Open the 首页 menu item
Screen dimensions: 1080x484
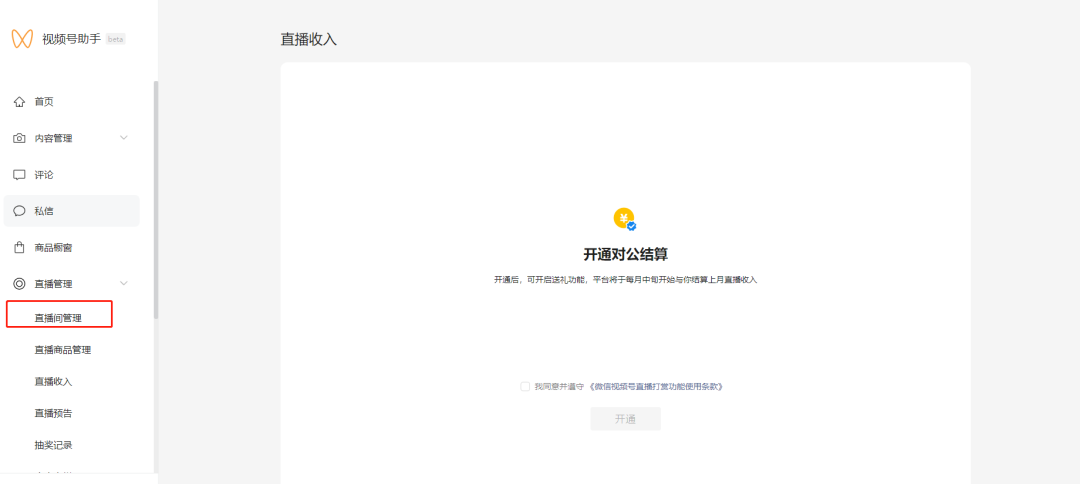(72, 102)
